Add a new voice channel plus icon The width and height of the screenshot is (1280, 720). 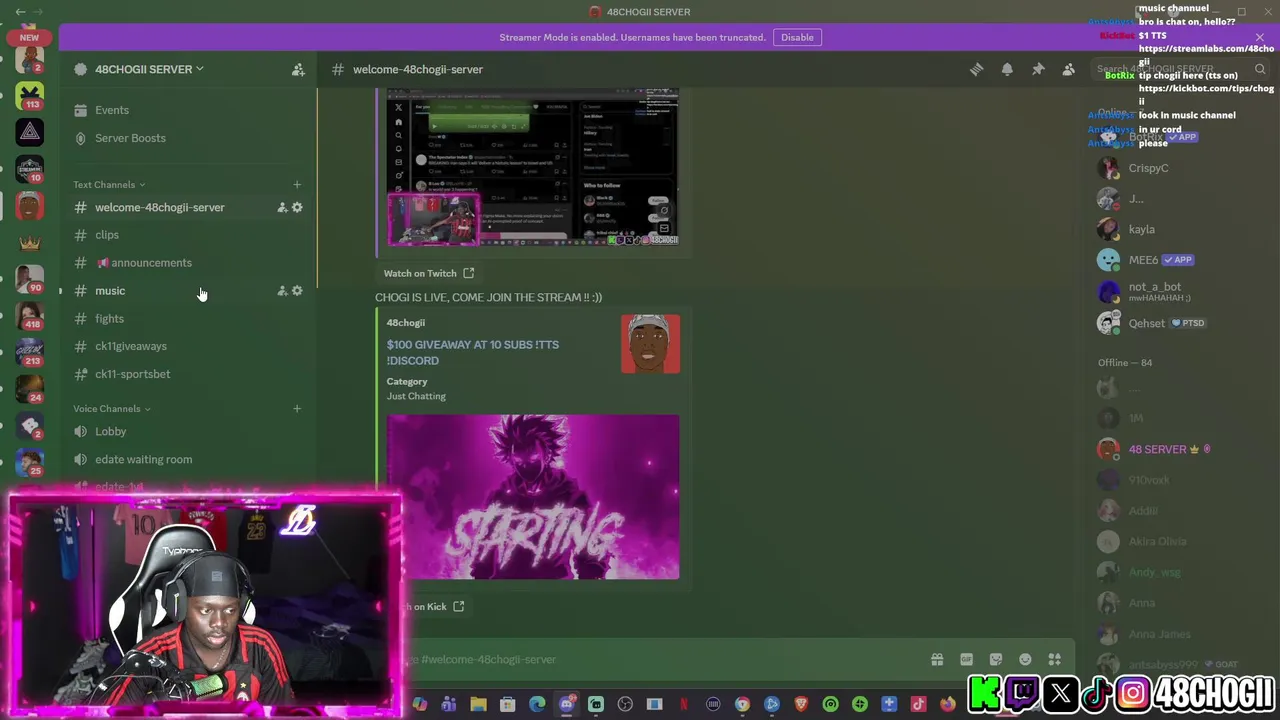pyautogui.click(x=296, y=408)
